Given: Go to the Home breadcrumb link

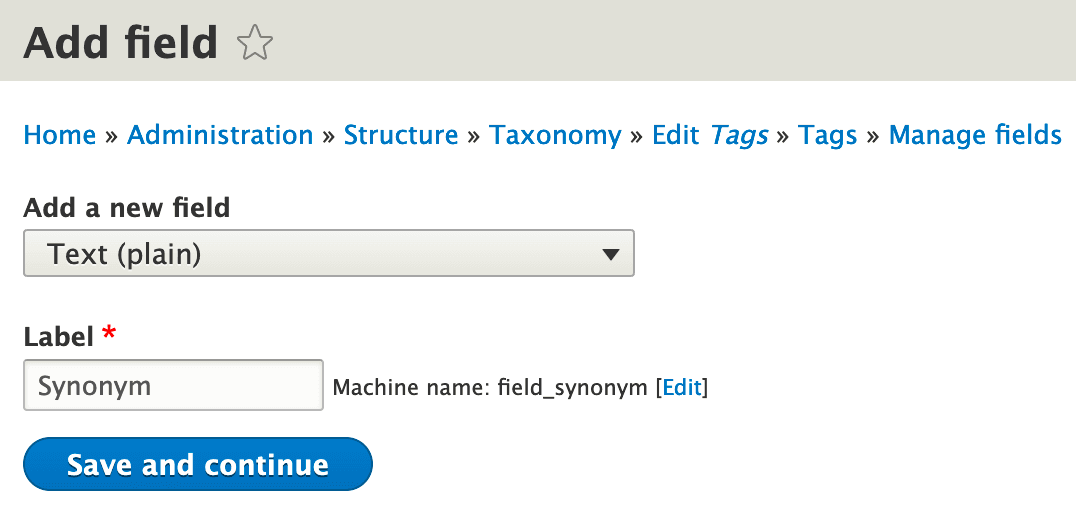Looking at the screenshot, I should (x=59, y=135).
